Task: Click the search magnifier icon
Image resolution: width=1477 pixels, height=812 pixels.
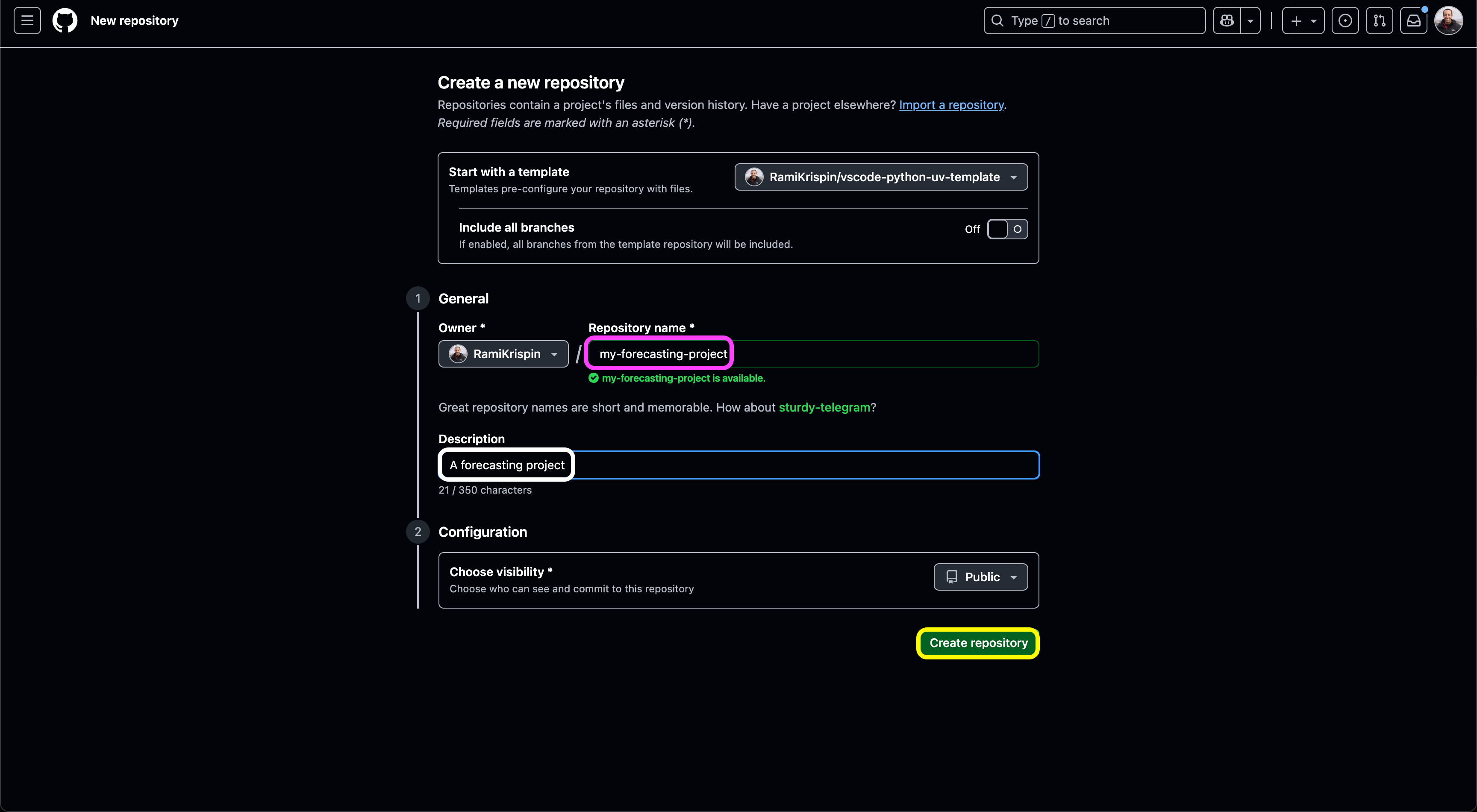Action: (x=997, y=21)
